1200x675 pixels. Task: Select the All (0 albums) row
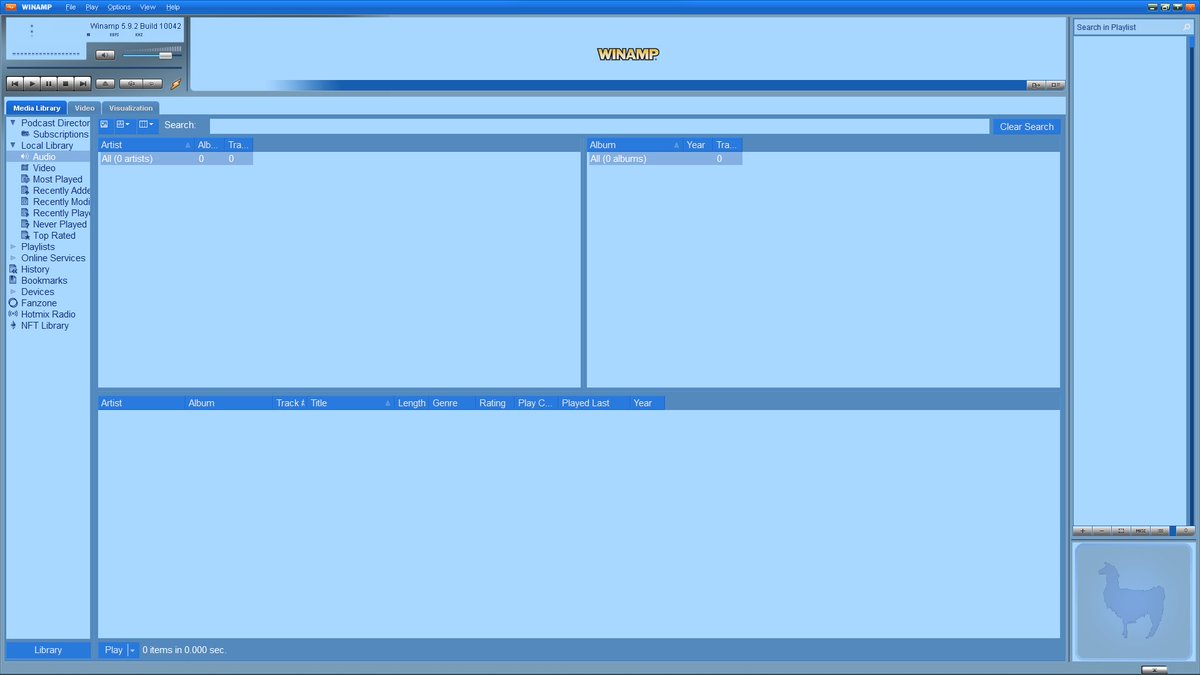tap(664, 159)
